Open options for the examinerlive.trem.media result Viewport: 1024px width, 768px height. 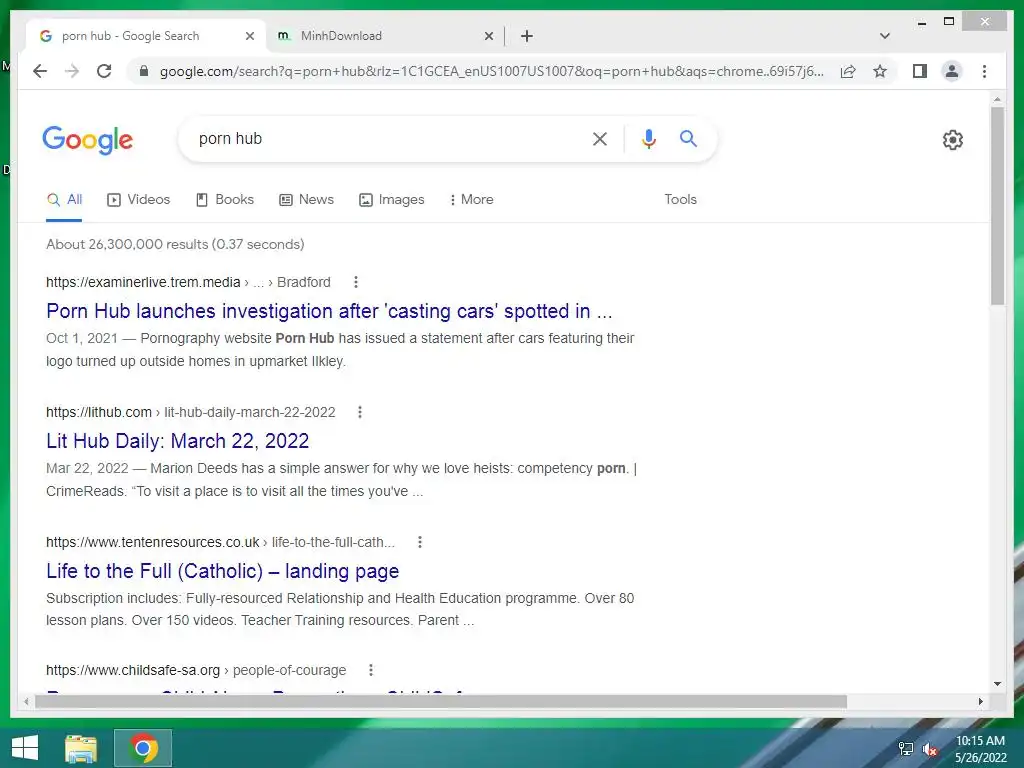[355, 282]
